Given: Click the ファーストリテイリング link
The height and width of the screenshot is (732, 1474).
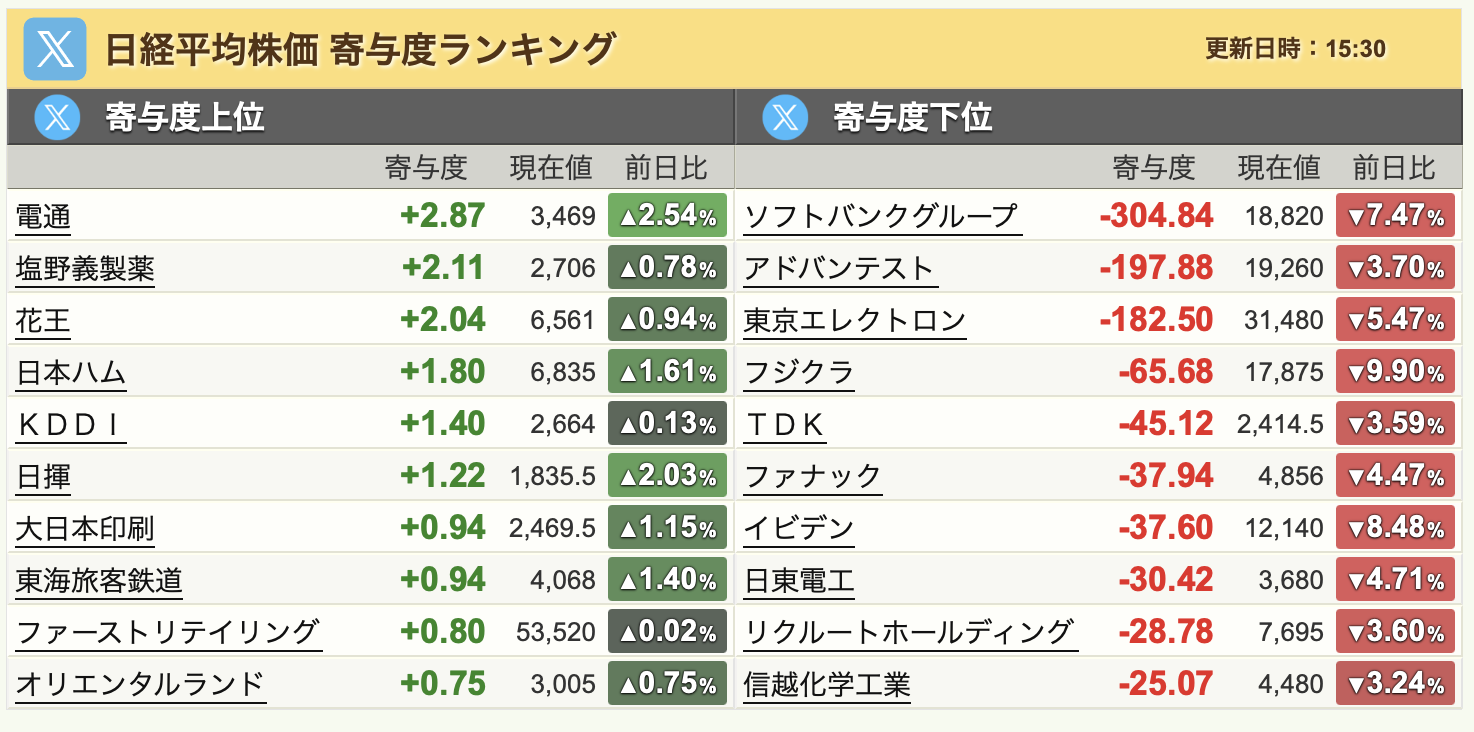Looking at the screenshot, I should 168,633.
